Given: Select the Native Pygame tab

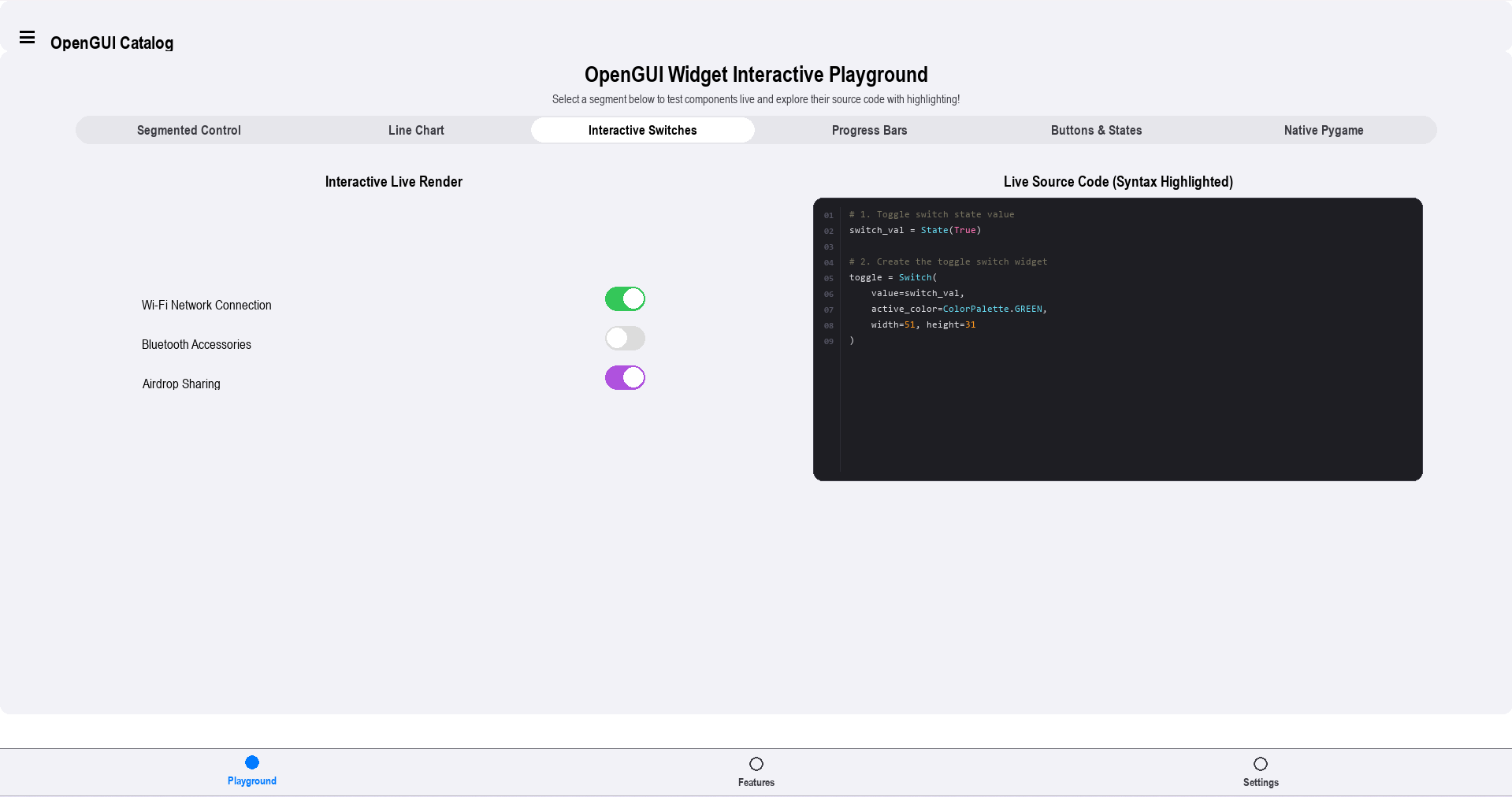Looking at the screenshot, I should tap(1324, 130).
